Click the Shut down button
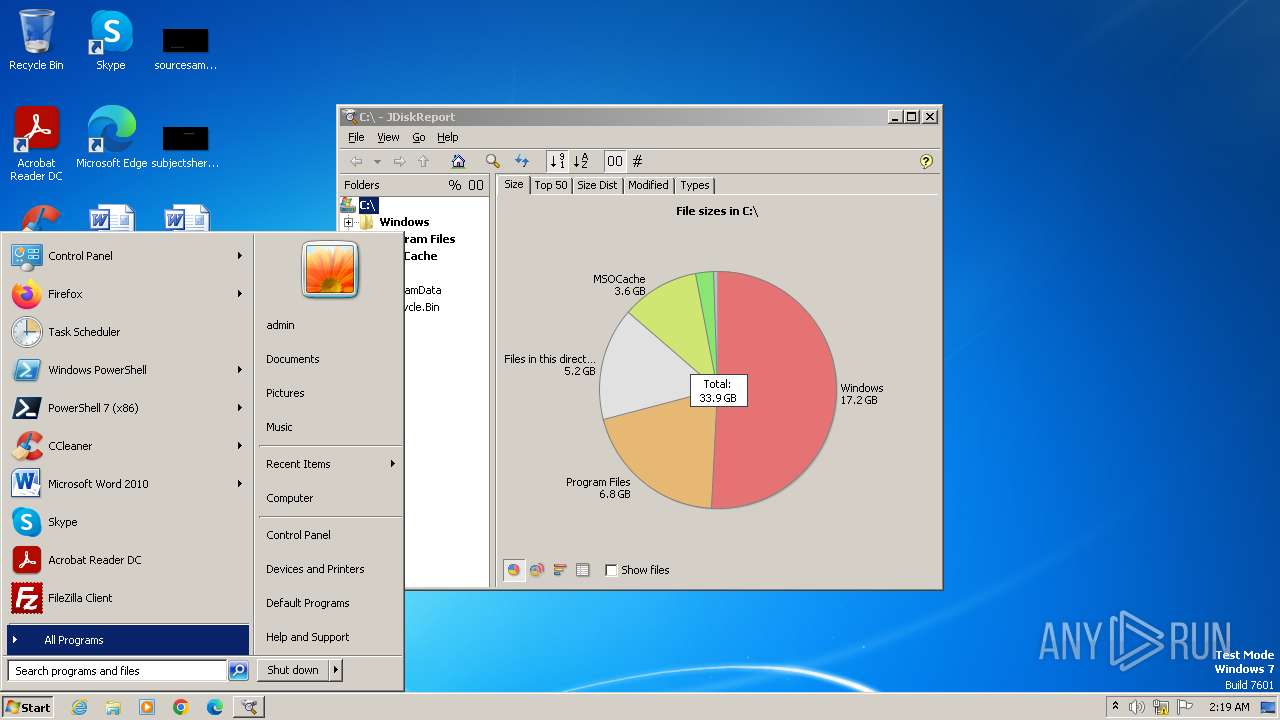Image resolution: width=1280 pixels, height=720 pixels. (x=293, y=670)
